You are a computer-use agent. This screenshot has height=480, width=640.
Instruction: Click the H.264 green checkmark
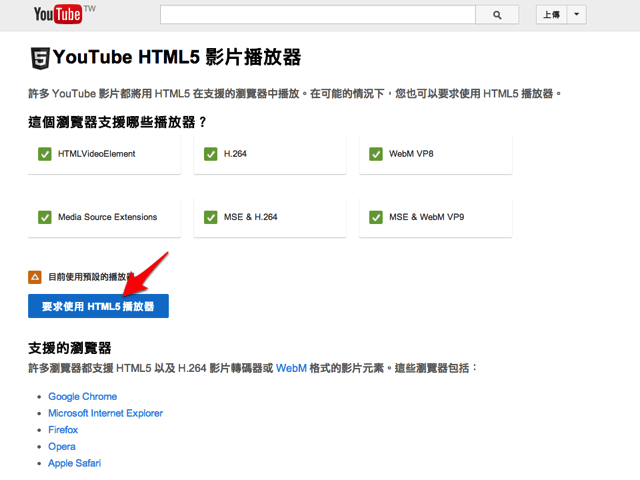coord(211,154)
